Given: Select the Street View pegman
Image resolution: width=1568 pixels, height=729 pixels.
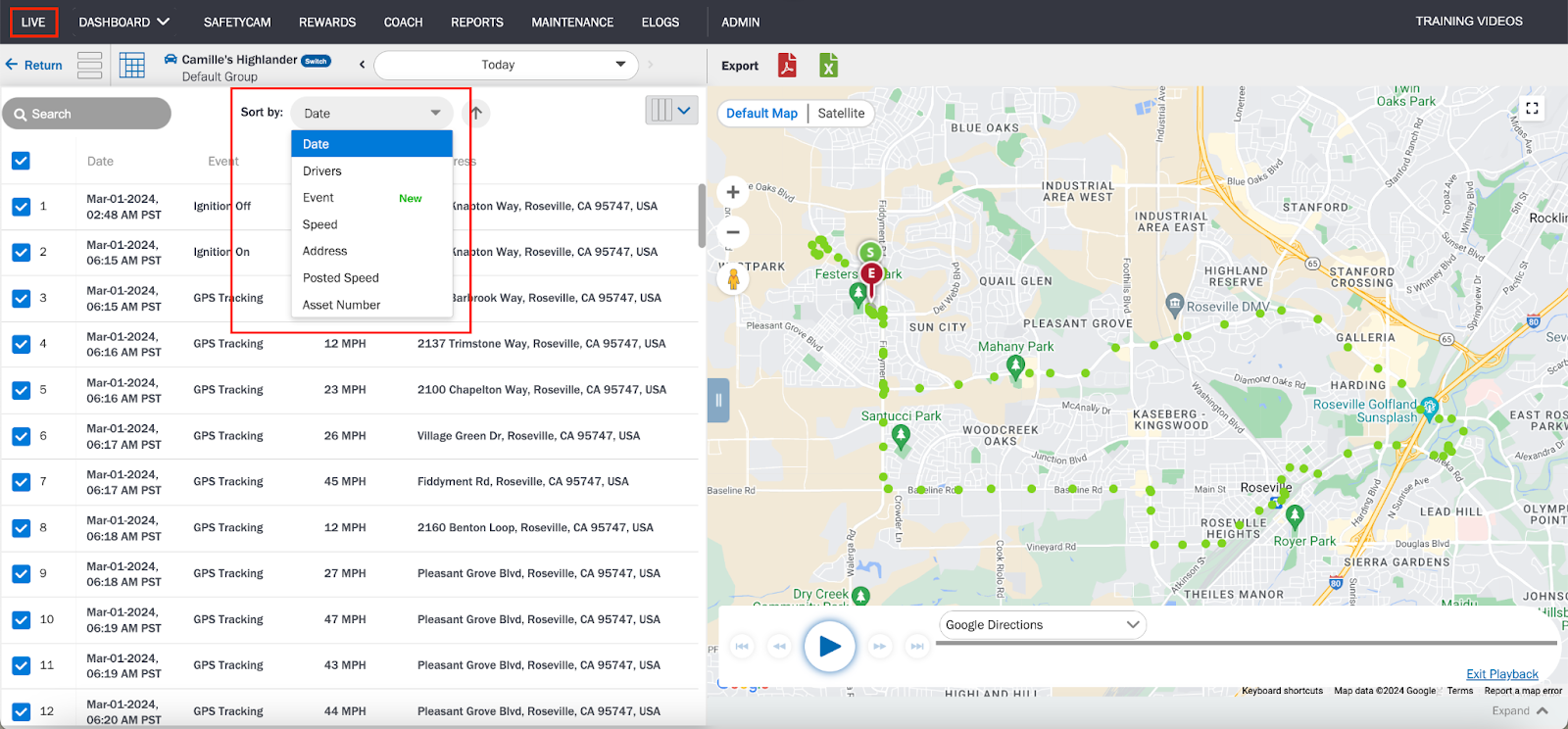Looking at the screenshot, I should 733,279.
